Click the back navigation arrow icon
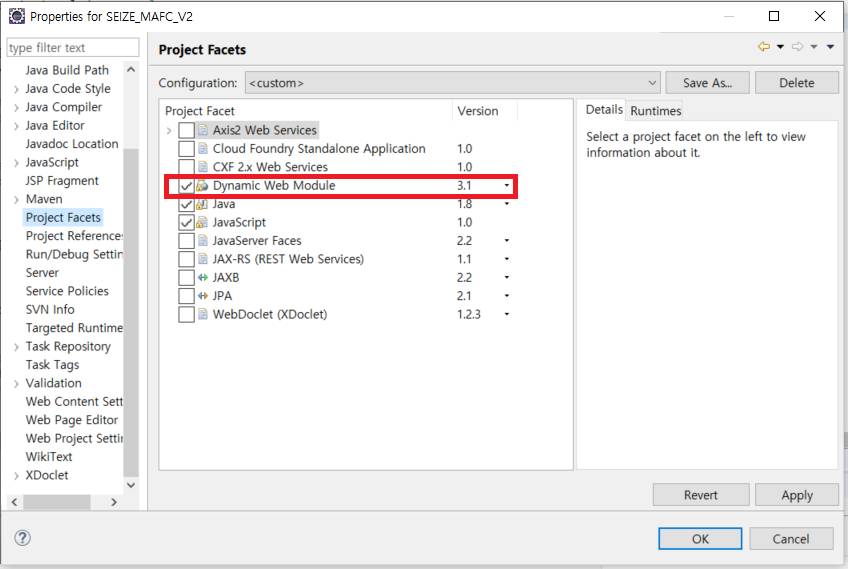The height and width of the screenshot is (569, 848). click(x=764, y=47)
